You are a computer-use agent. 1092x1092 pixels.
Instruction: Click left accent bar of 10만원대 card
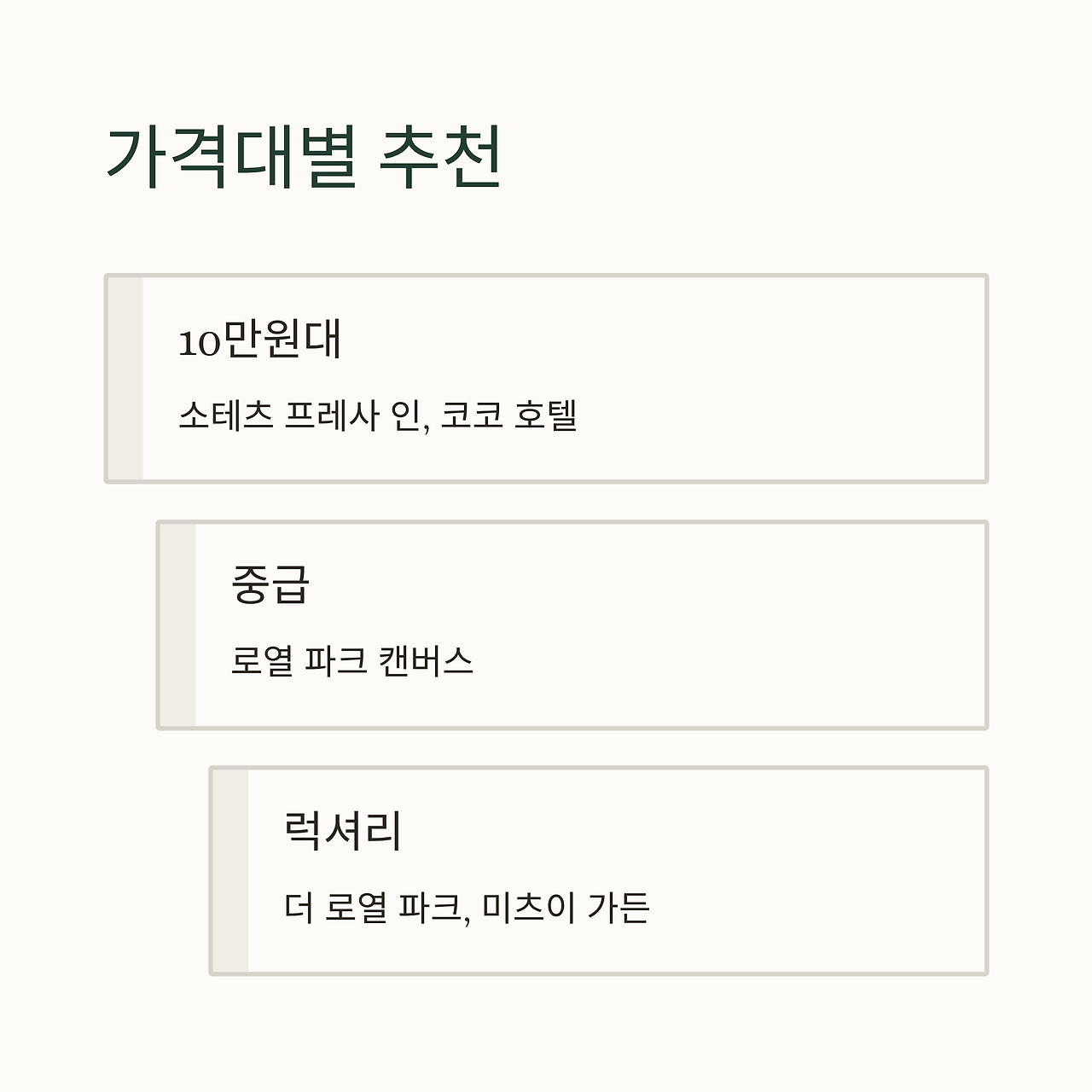pyautogui.click(x=125, y=379)
